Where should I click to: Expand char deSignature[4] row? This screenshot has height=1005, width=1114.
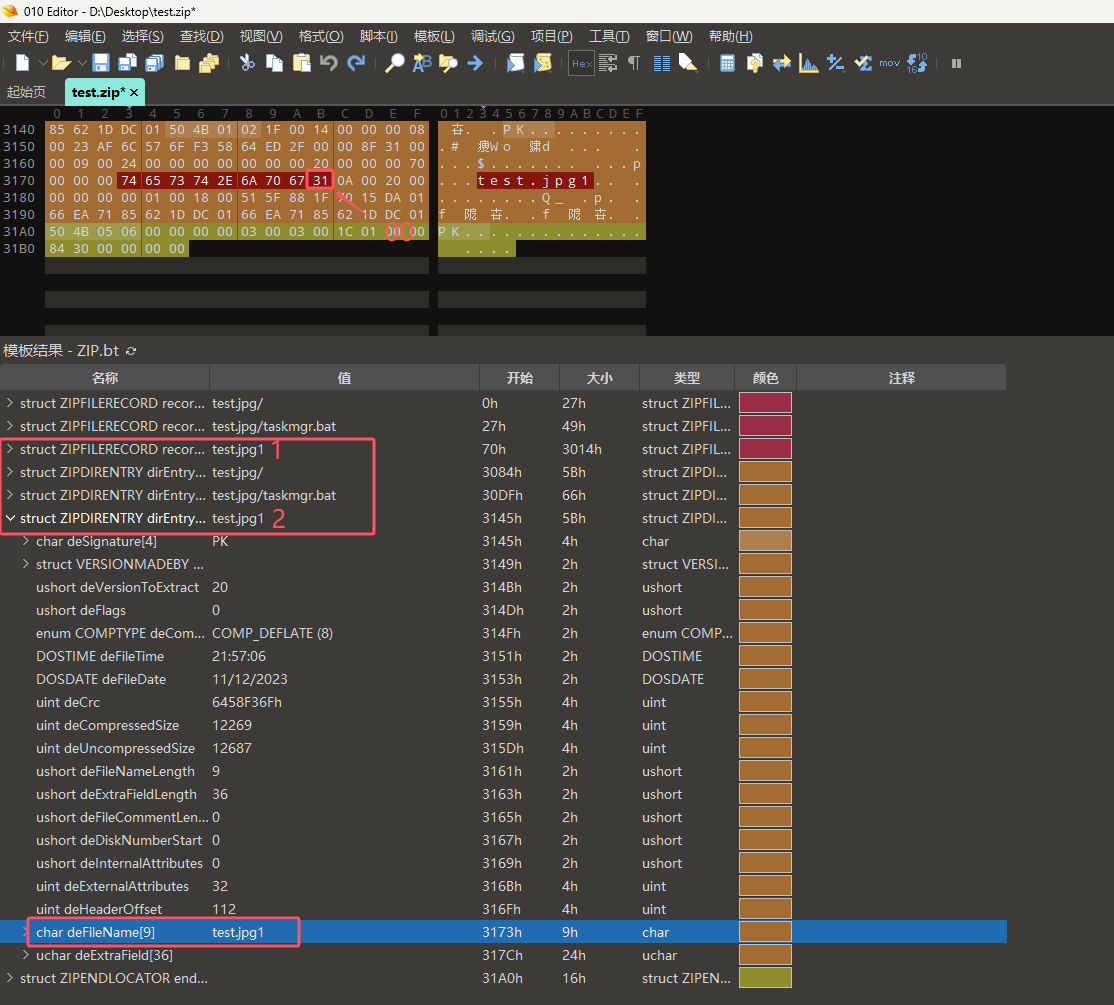(x=26, y=541)
